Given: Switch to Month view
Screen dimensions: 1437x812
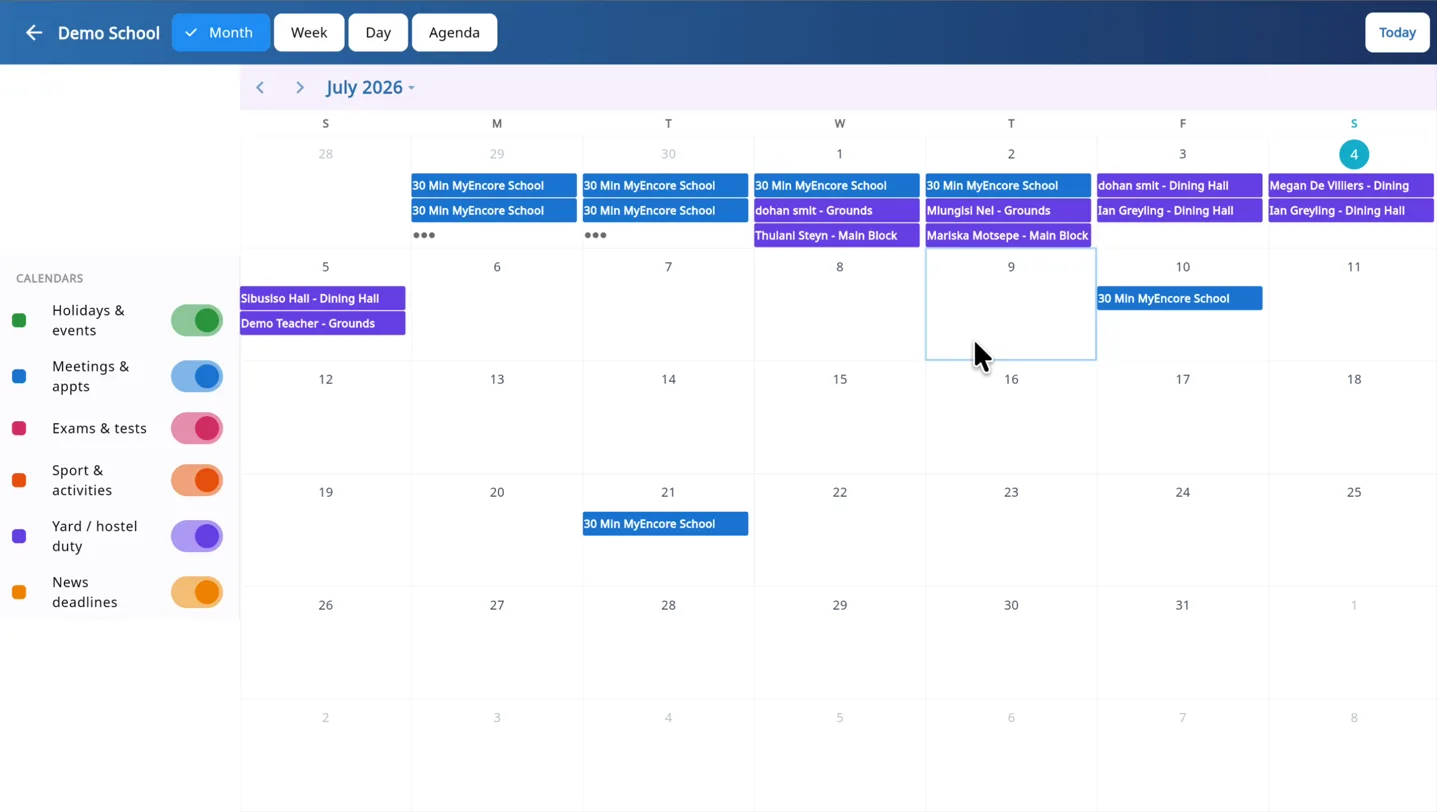Looking at the screenshot, I should (220, 33).
